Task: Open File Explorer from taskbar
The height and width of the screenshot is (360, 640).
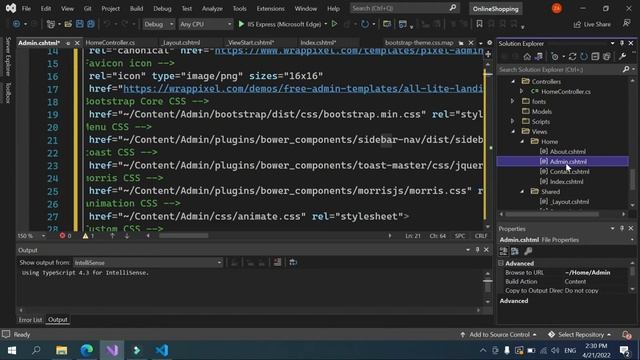Action: (62, 350)
